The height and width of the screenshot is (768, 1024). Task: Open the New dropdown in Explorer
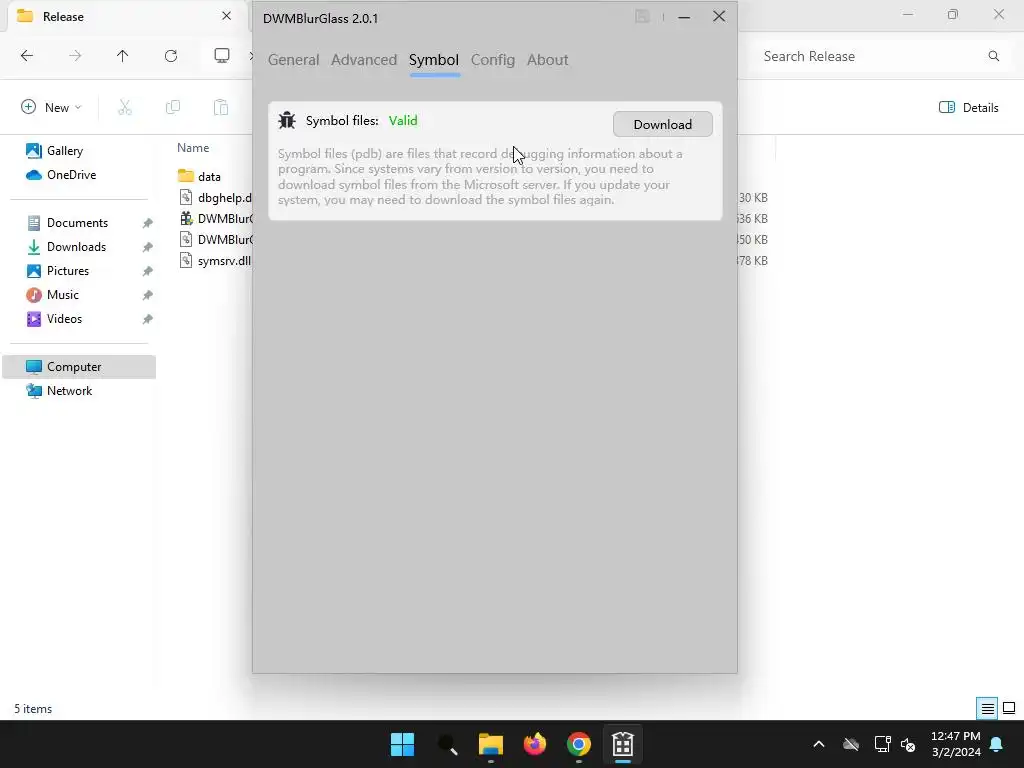(51, 107)
